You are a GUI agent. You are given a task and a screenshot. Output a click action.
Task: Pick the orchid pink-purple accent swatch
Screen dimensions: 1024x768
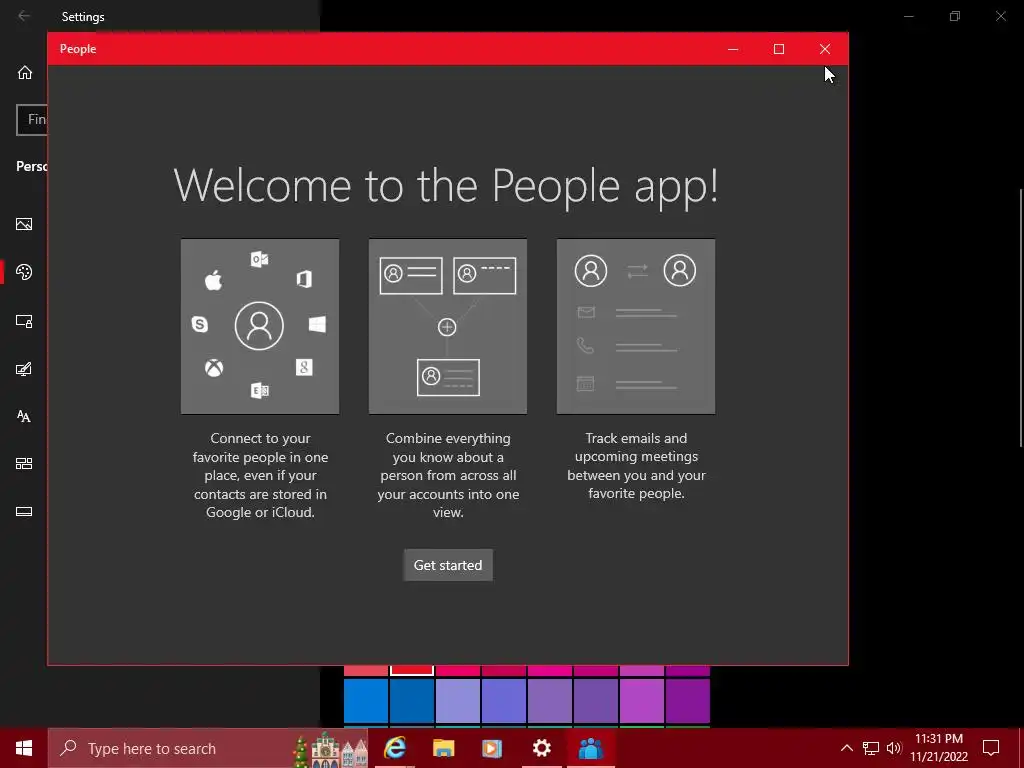pyautogui.click(x=642, y=701)
